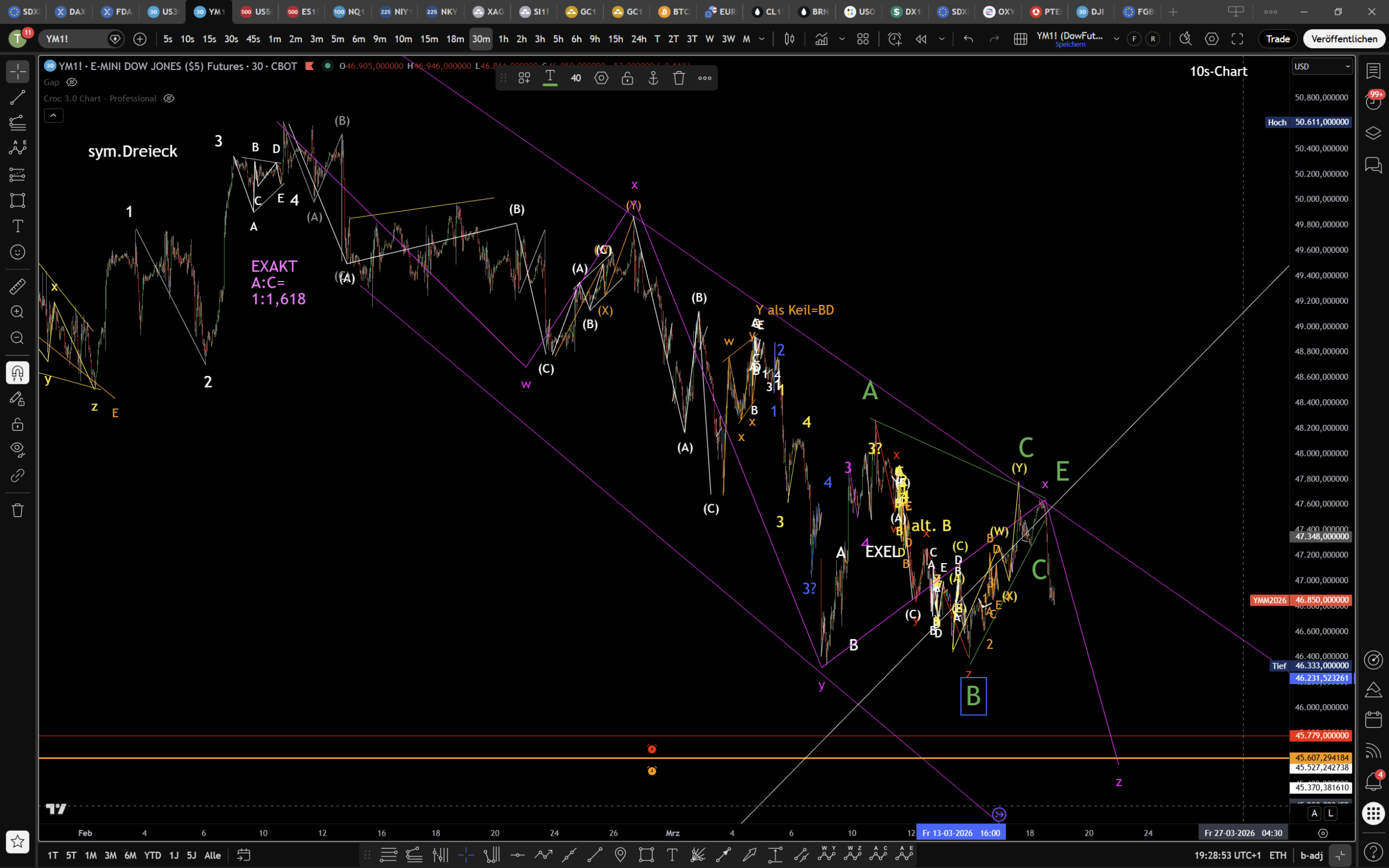Screen dimensions: 1389x868
Task: Open text color swatch of selected drawing
Action: coord(549,78)
